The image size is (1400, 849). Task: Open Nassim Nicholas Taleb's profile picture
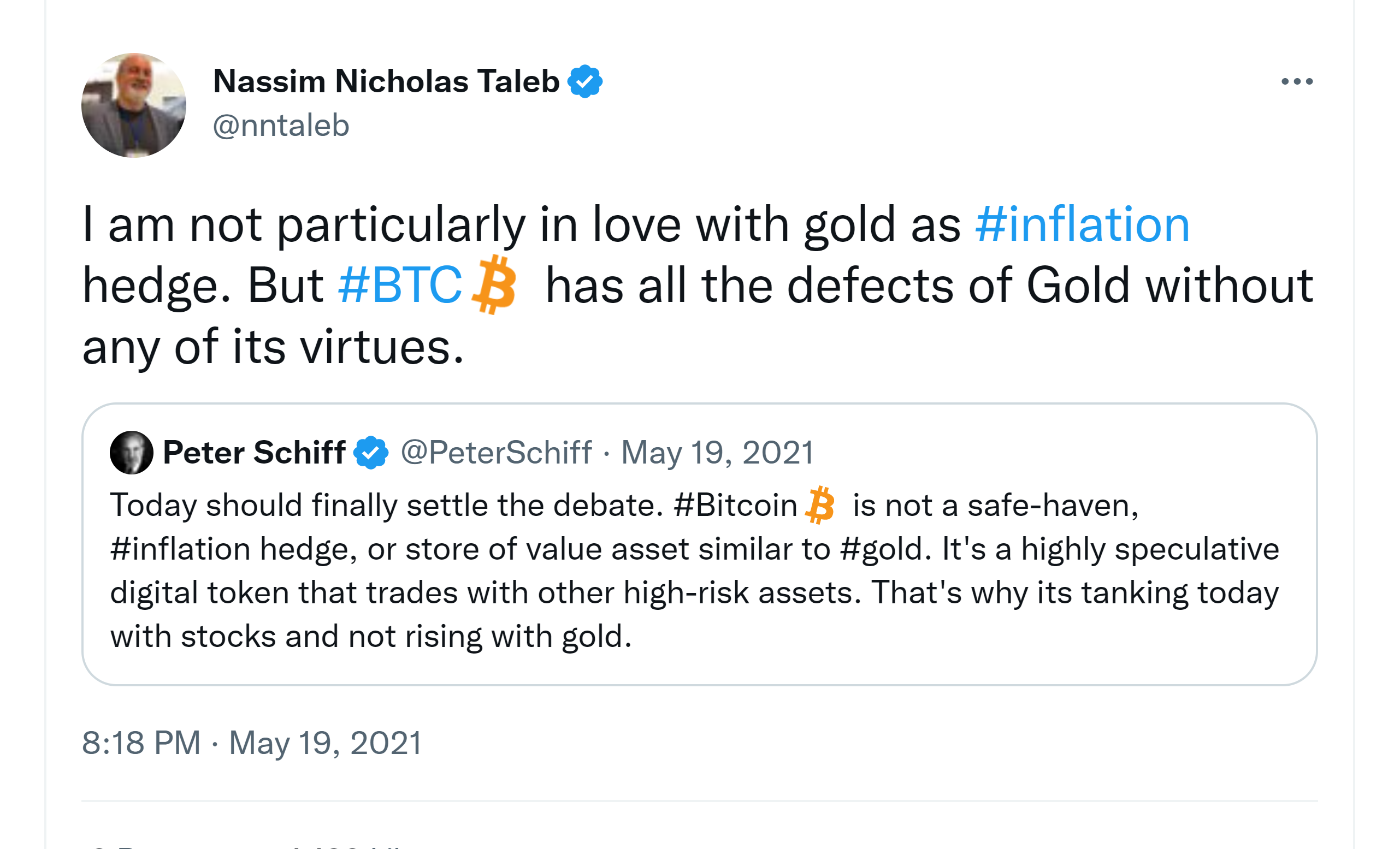pyautogui.click(x=133, y=105)
